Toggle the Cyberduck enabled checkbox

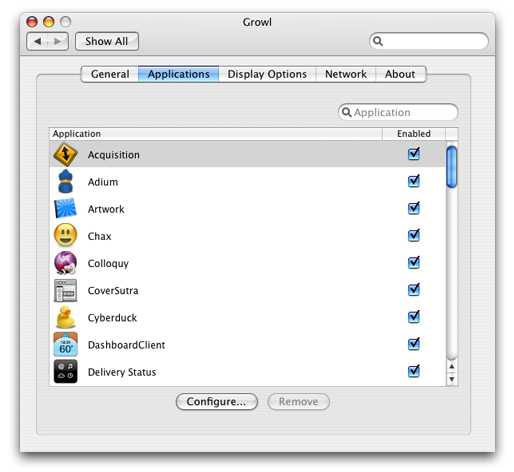(x=414, y=317)
